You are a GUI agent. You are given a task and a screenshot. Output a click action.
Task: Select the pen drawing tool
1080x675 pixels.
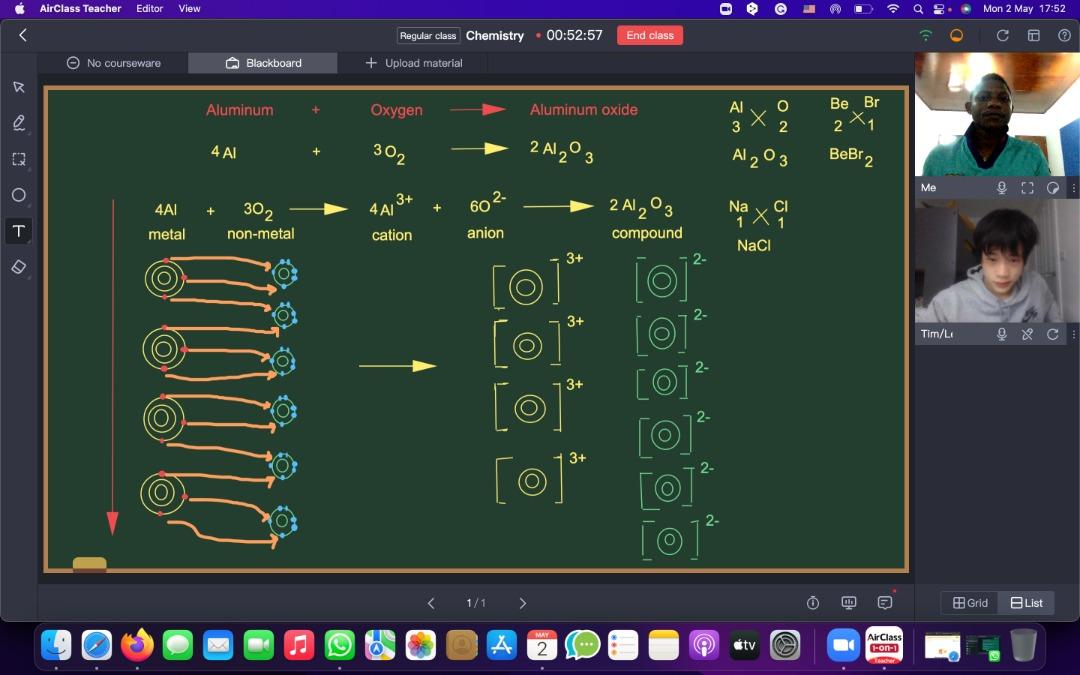[x=18, y=123]
